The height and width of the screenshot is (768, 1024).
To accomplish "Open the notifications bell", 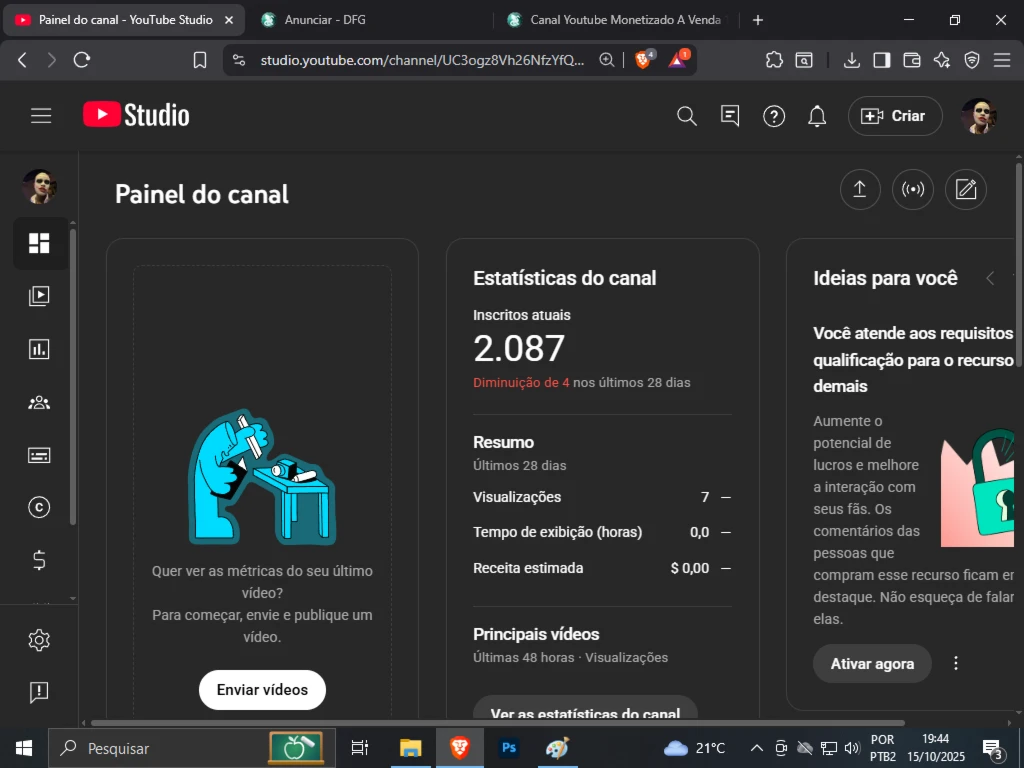I will point(817,116).
